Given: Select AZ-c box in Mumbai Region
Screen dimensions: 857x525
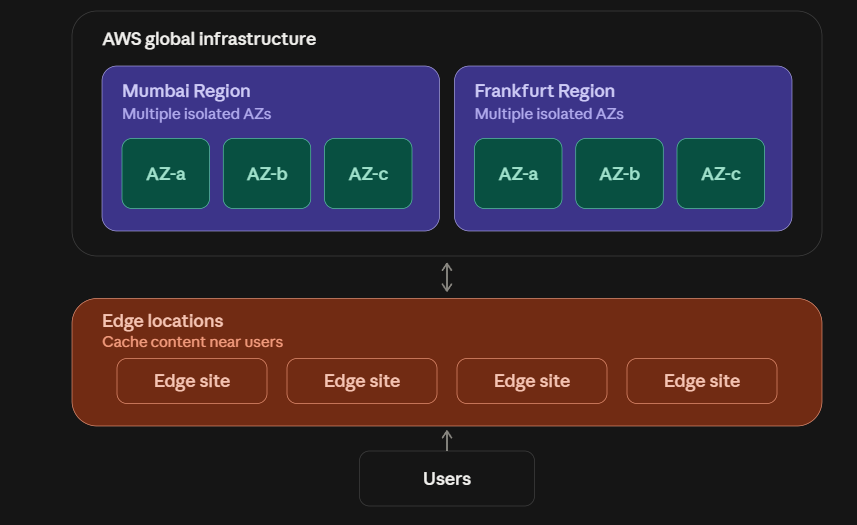Looking at the screenshot, I should 368,174.
